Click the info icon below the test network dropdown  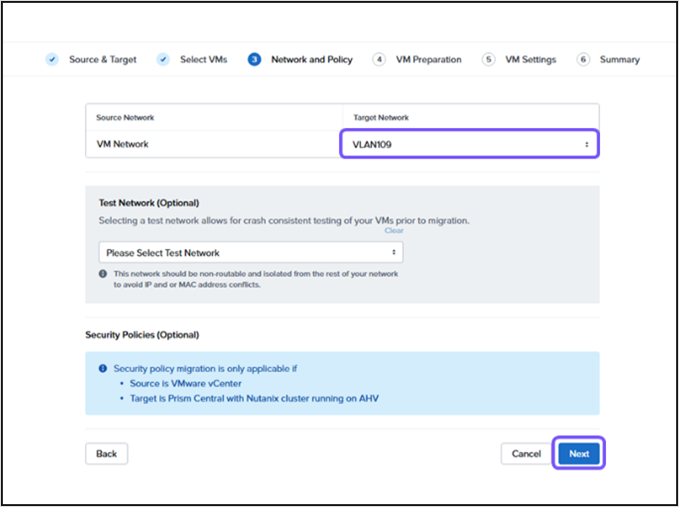point(103,273)
